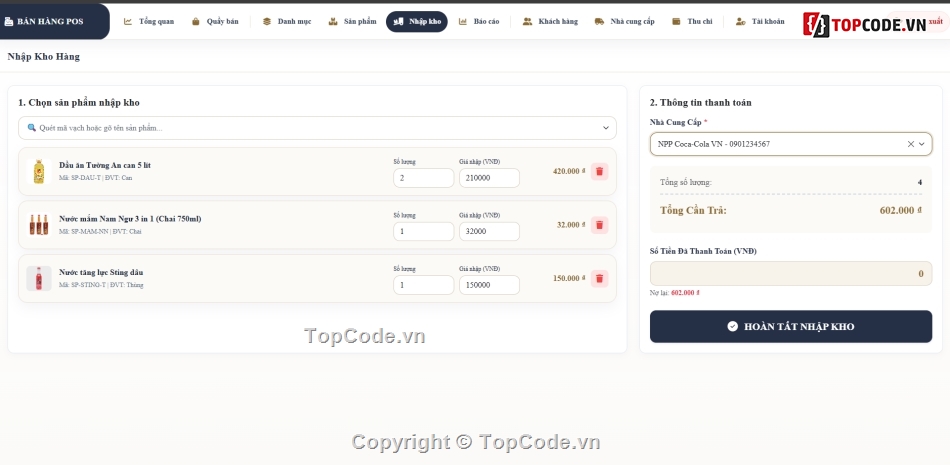The height and width of the screenshot is (465, 950).
Task: Edit quantity field for Dầu ăn Tường An
Action: (x=423, y=178)
